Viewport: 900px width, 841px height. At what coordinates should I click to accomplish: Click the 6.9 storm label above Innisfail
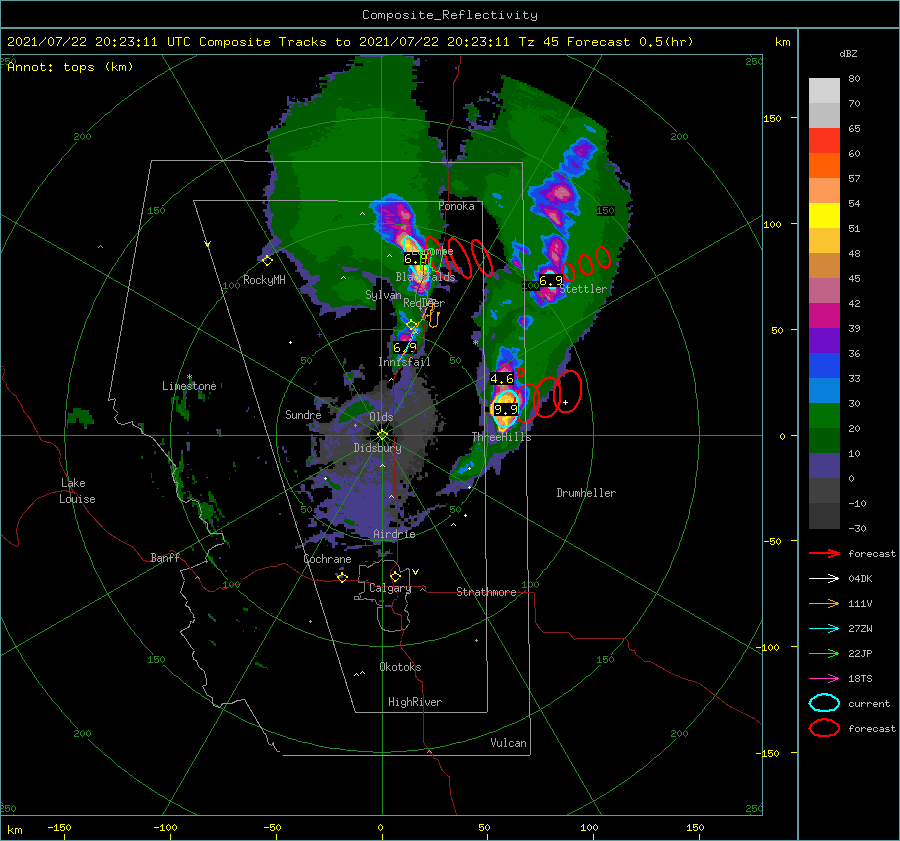[x=405, y=347]
